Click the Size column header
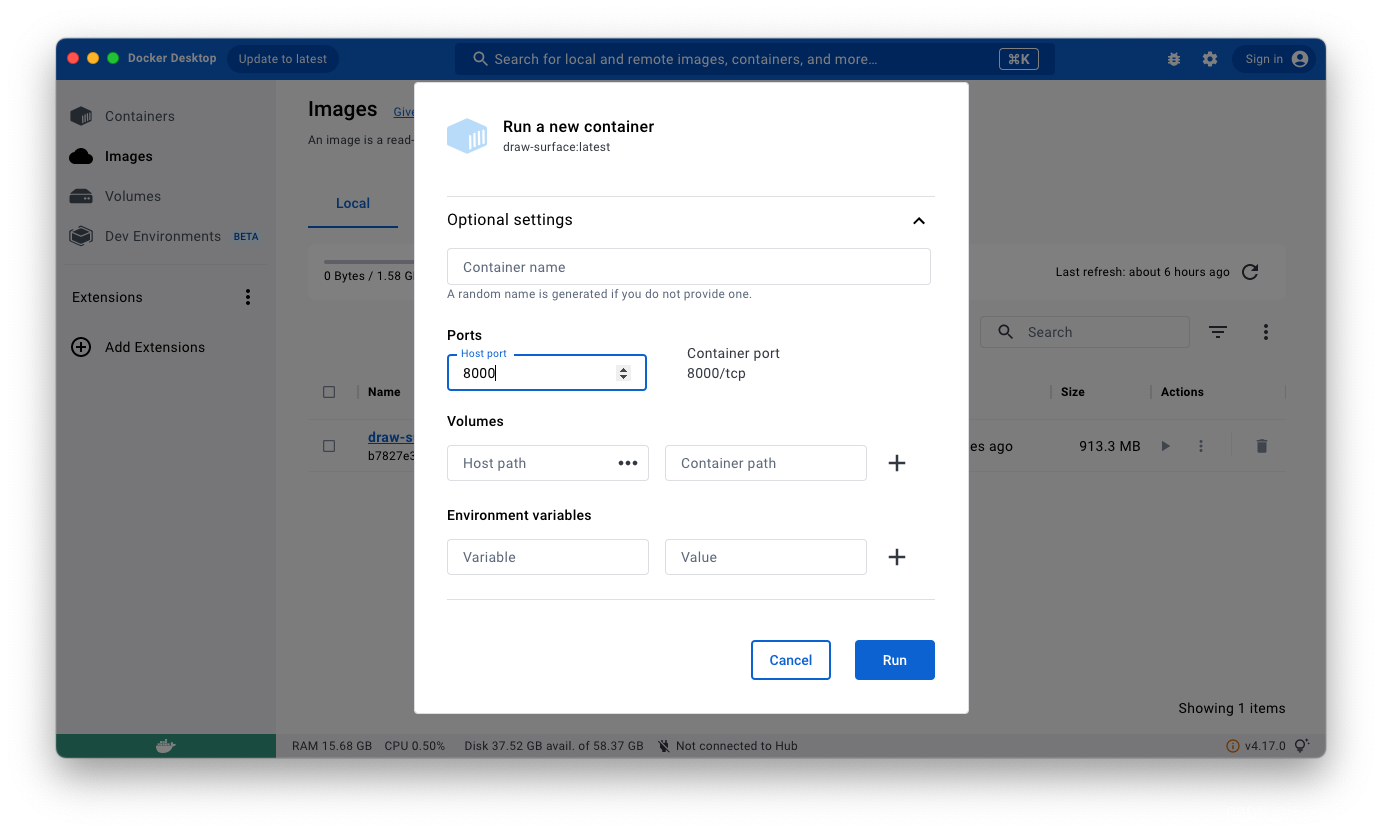 [1073, 392]
